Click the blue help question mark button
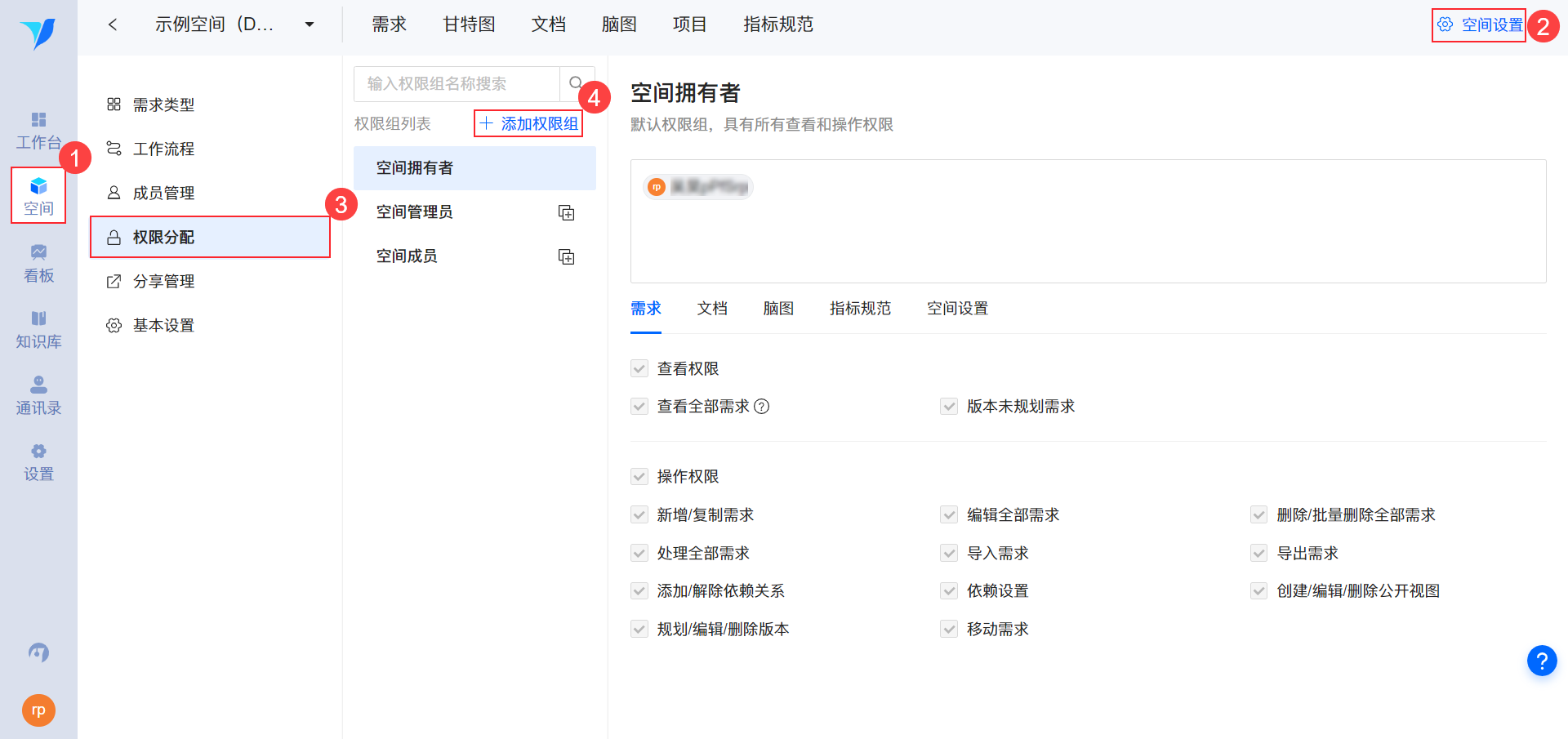Viewport: 1568px width, 739px height. point(1541,661)
